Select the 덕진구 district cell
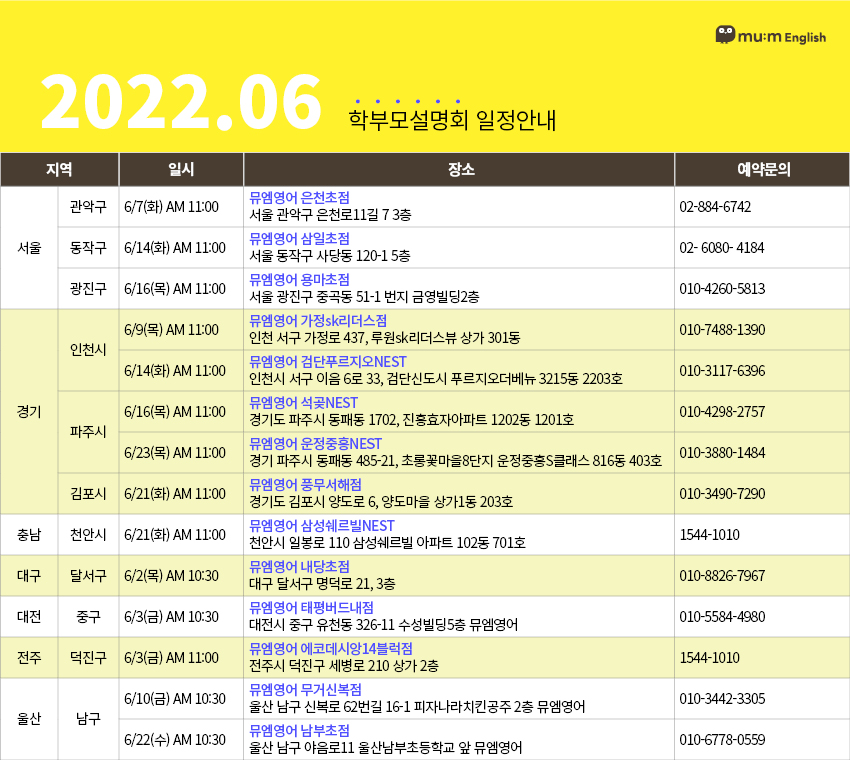 coord(88,658)
